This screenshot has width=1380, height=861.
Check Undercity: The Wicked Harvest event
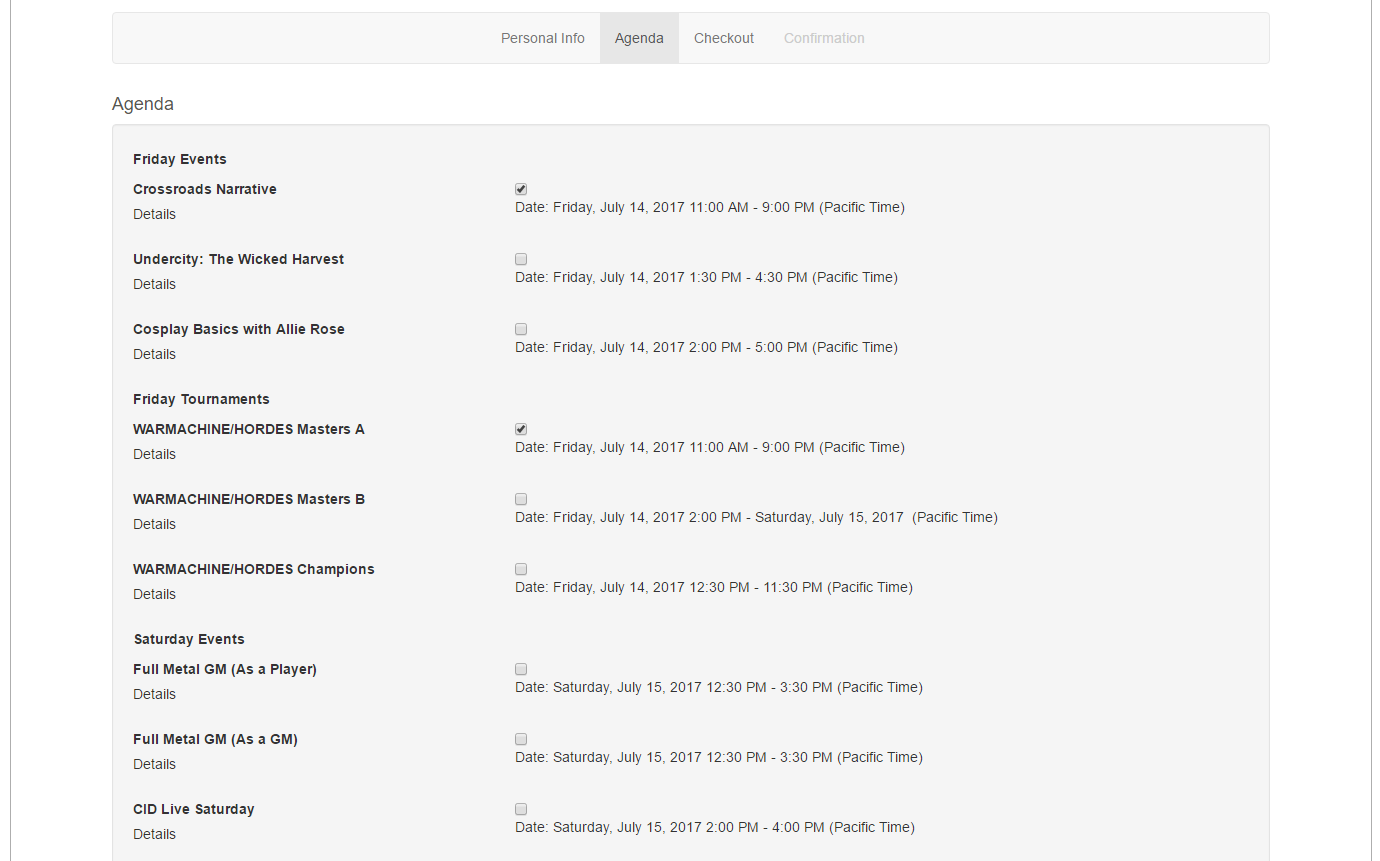click(521, 259)
